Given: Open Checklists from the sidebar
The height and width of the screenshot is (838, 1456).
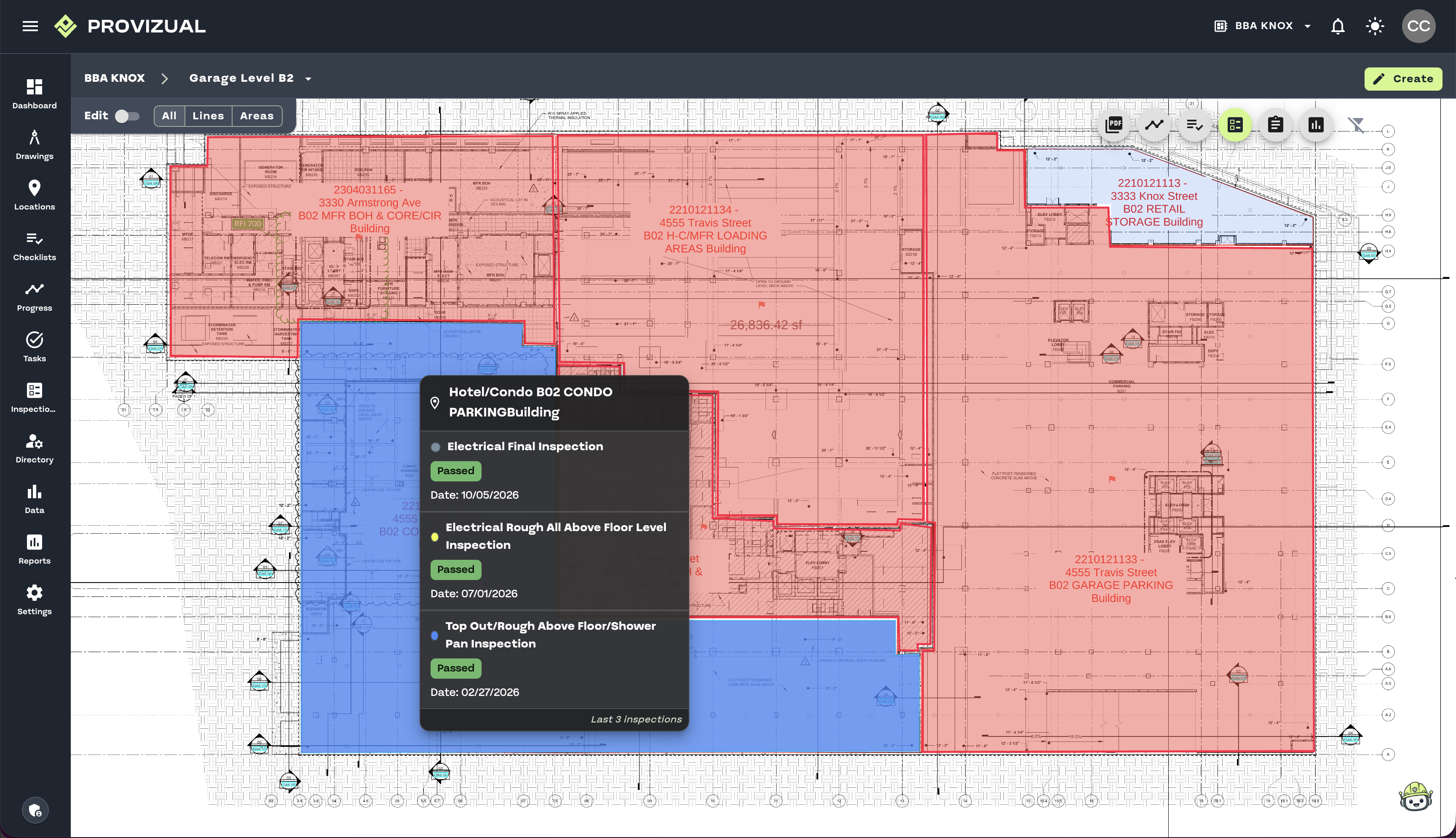Looking at the screenshot, I should coord(35,246).
